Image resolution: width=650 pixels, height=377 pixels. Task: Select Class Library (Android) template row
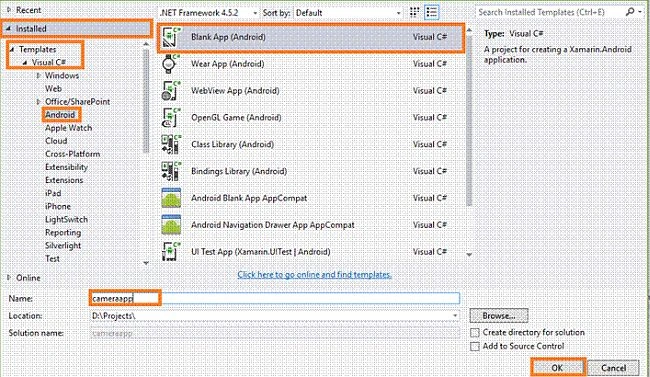pos(311,144)
